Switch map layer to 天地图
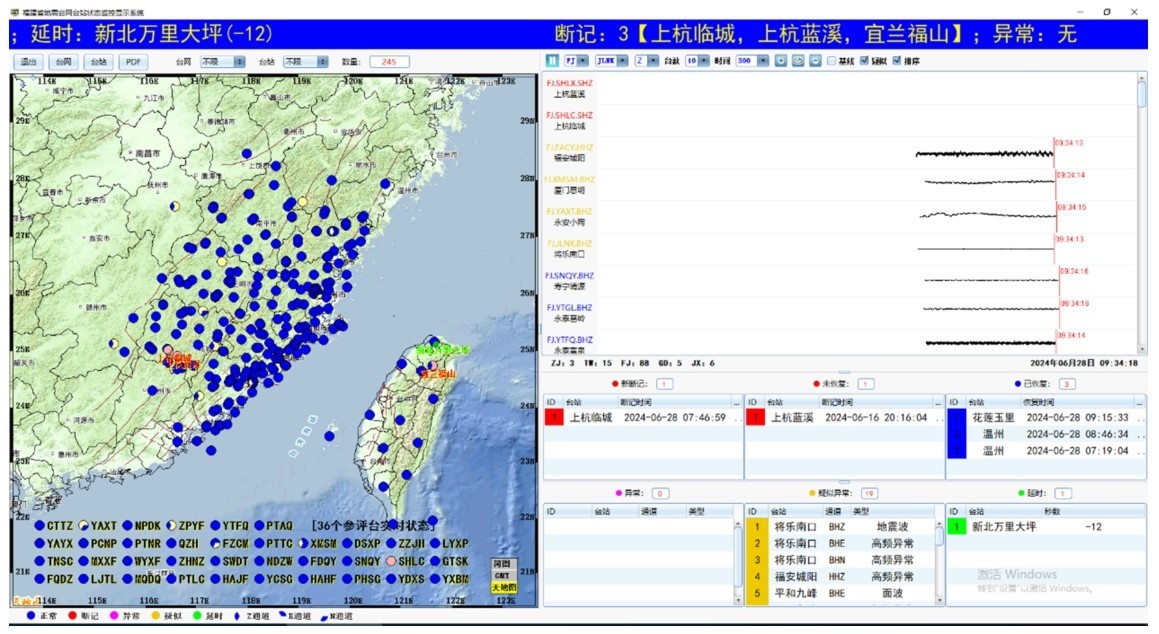This screenshot has width=1159, height=634. [502, 587]
